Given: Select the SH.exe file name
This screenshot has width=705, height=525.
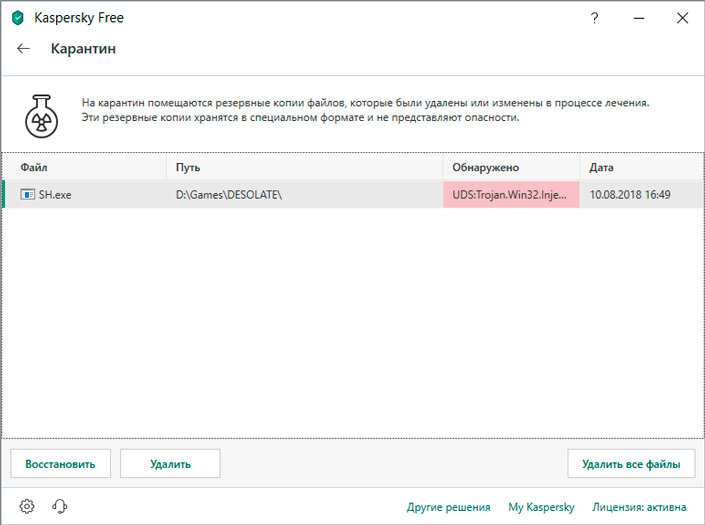Looking at the screenshot, I should tap(55, 195).
